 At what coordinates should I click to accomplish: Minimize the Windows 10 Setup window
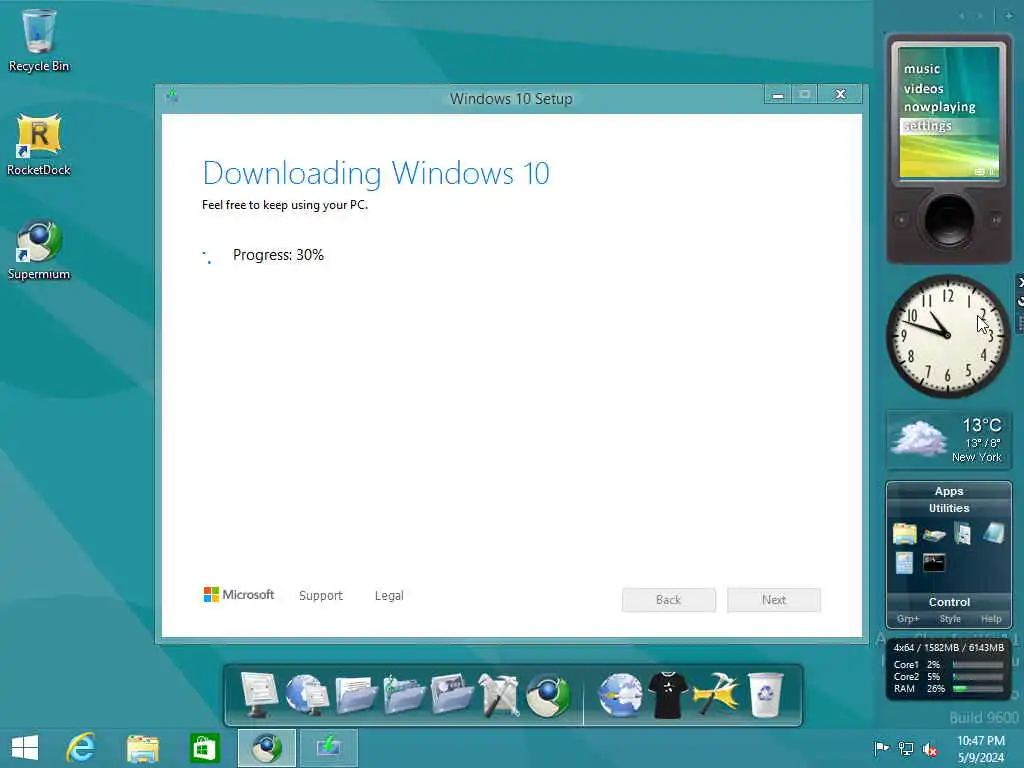coord(778,95)
